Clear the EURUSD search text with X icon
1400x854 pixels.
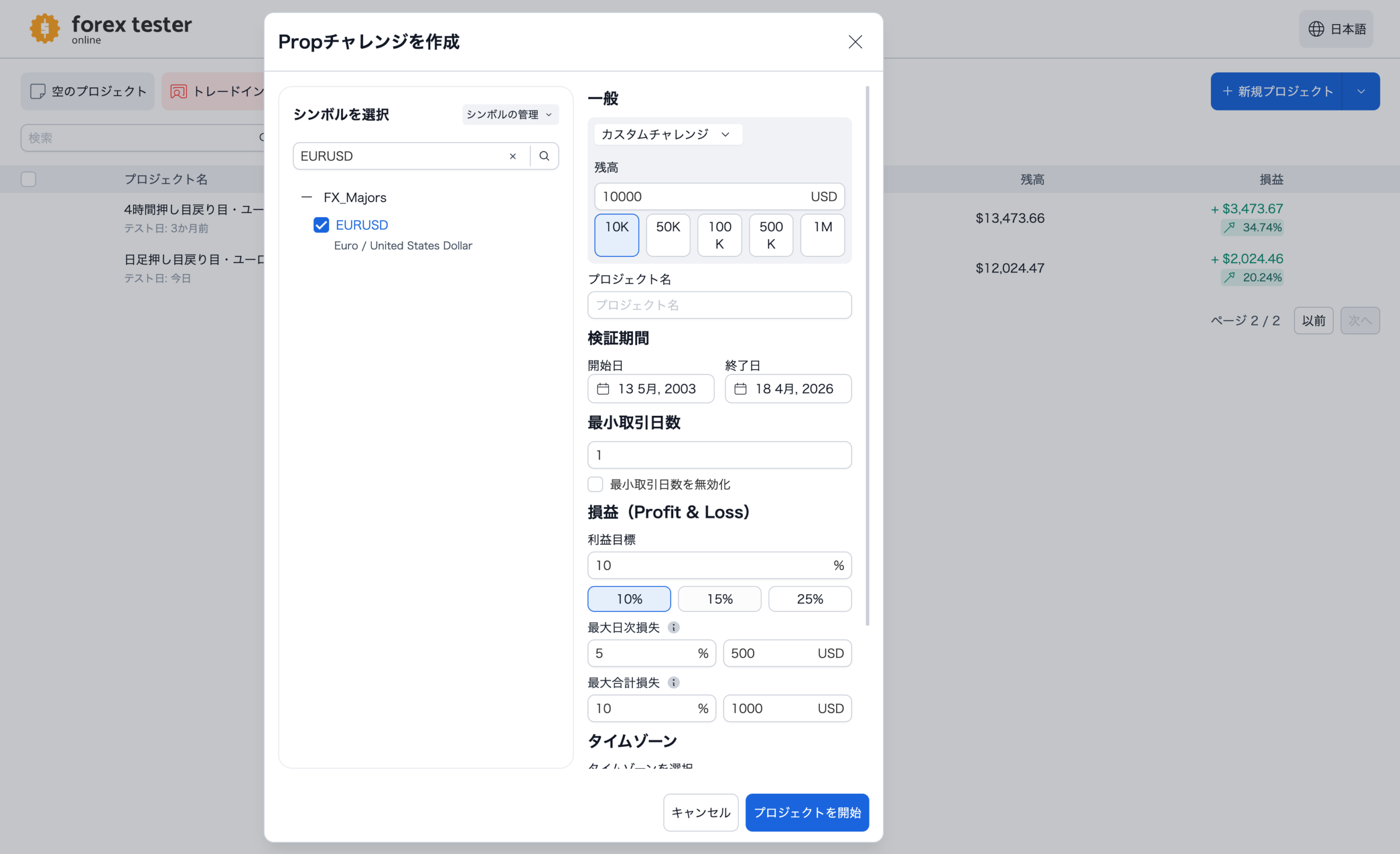click(512, 156)
